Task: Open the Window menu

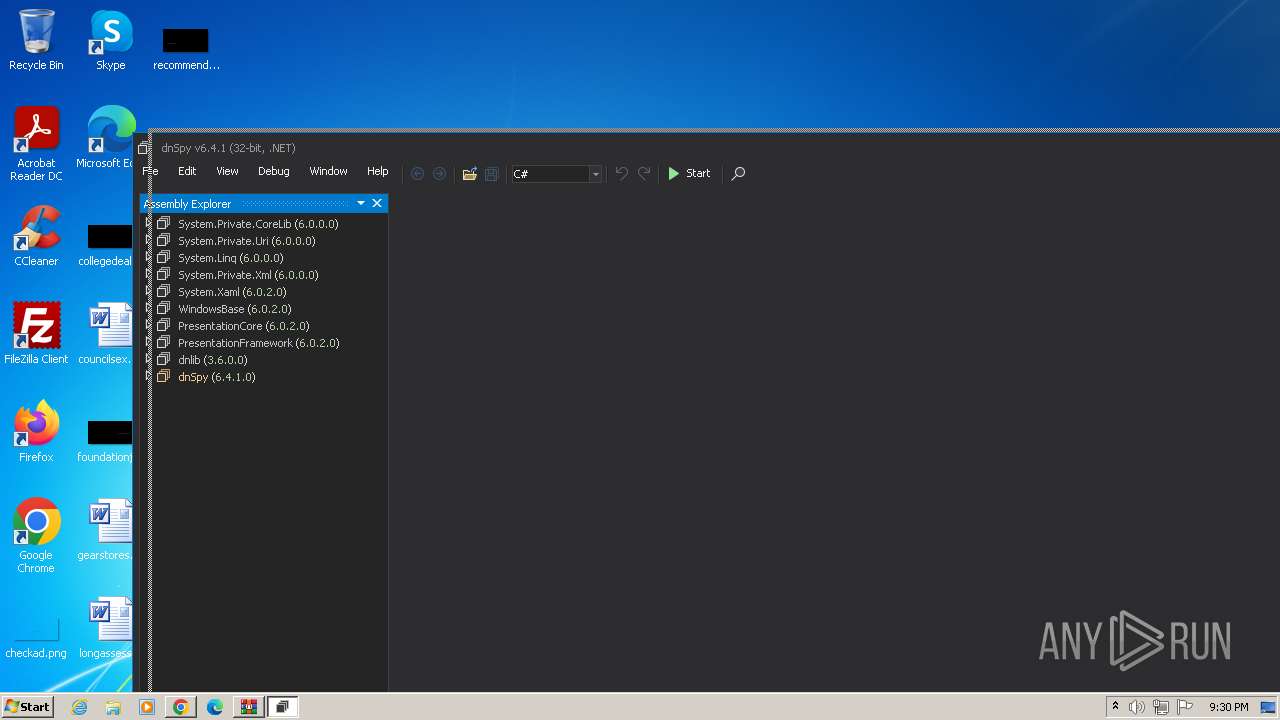Action: pyautogui.click(x=328, y=171)
